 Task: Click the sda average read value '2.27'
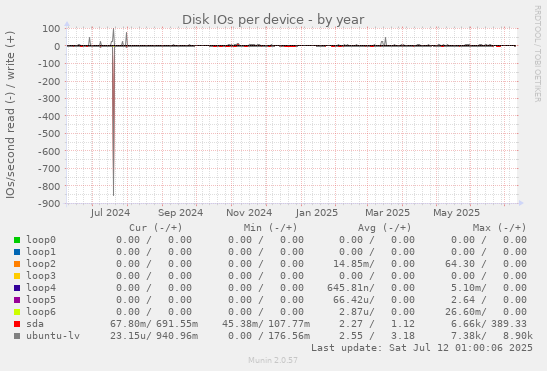(351, 324)
